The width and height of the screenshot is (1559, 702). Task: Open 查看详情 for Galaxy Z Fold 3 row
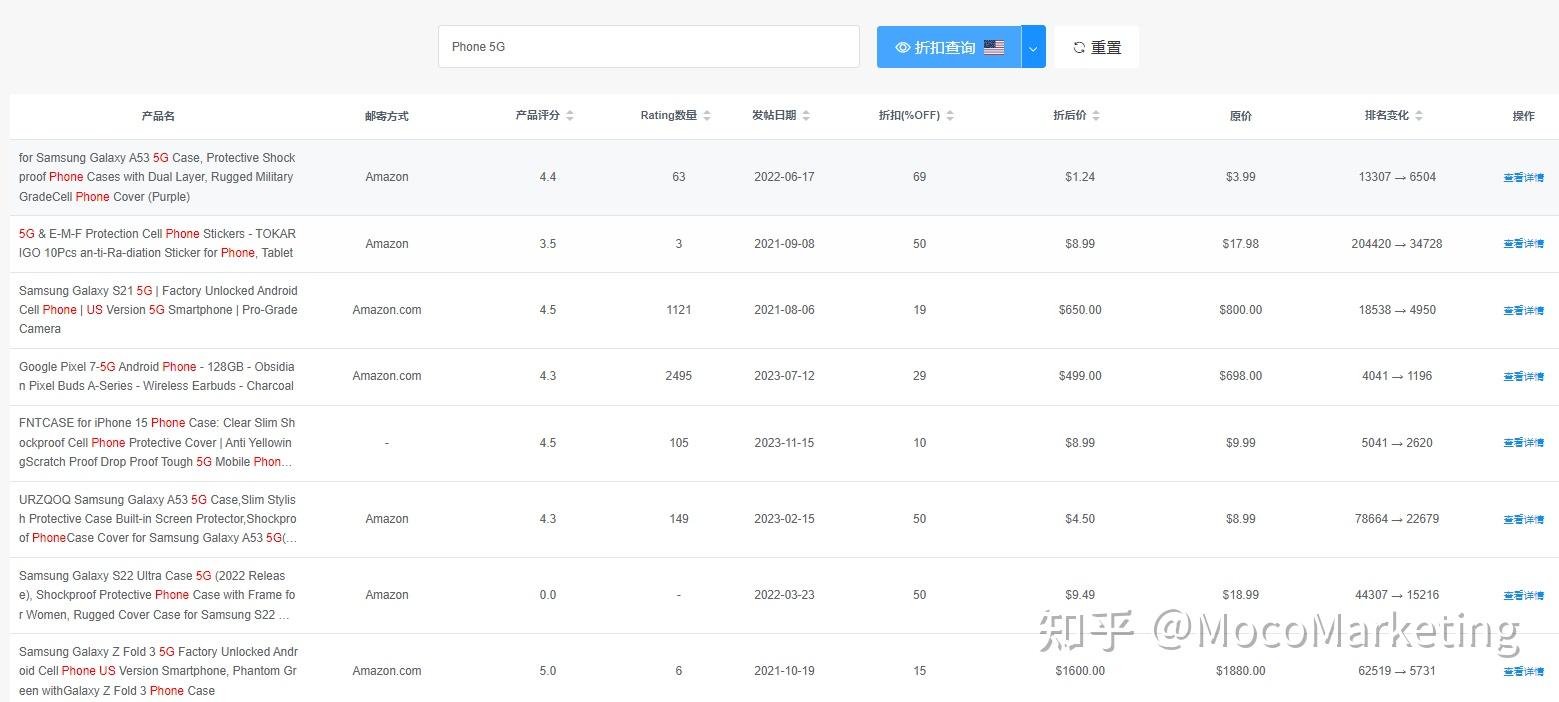[1523, 672]
